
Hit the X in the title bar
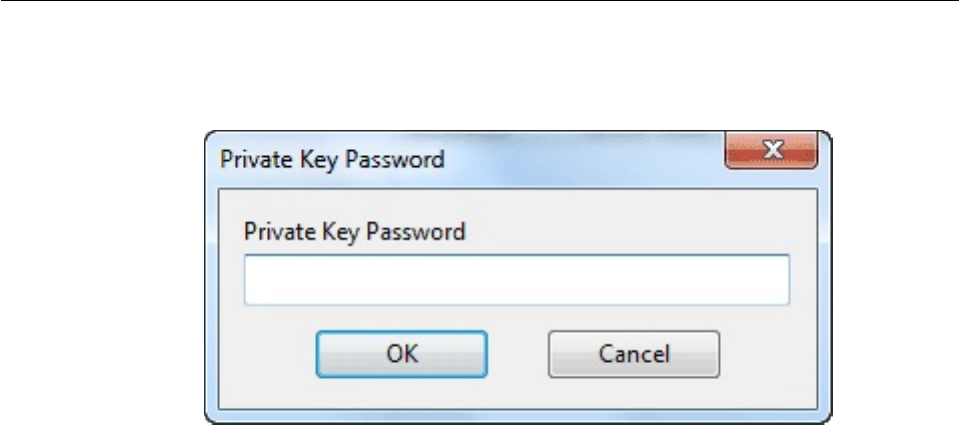click(771, 151)
